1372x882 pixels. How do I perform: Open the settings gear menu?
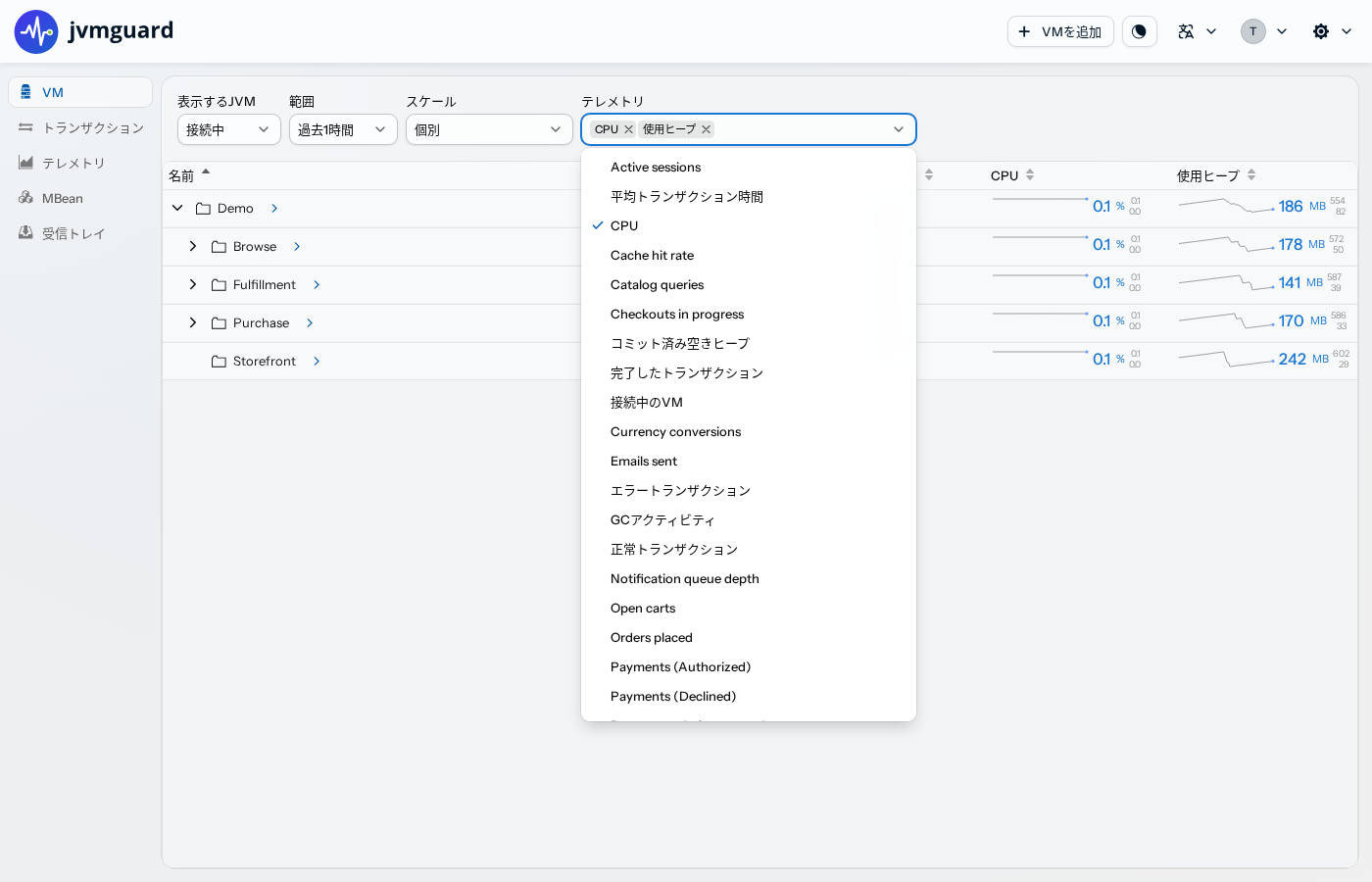[x=1321, y=31]
